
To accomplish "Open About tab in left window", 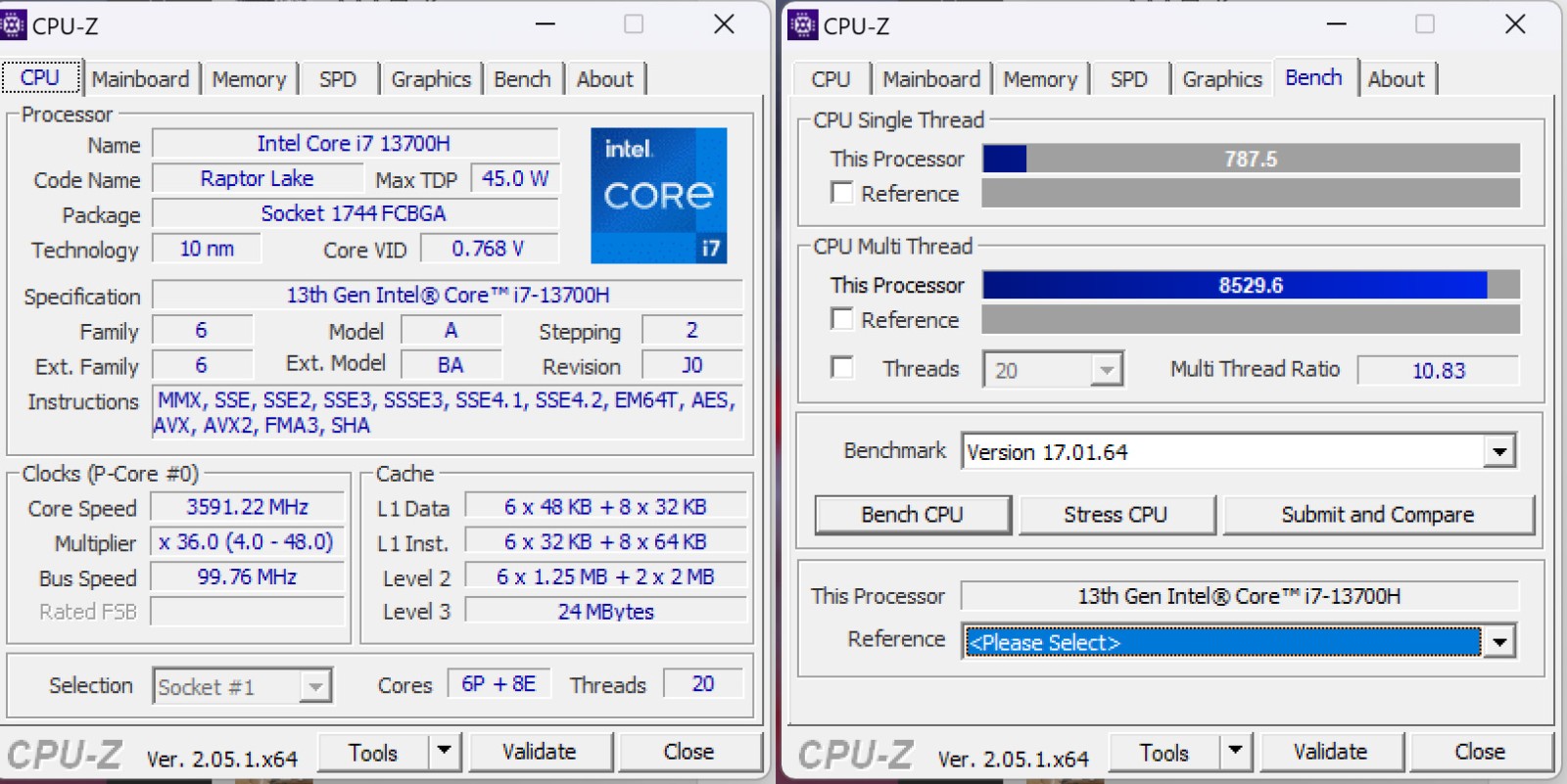I will (604, 79).
